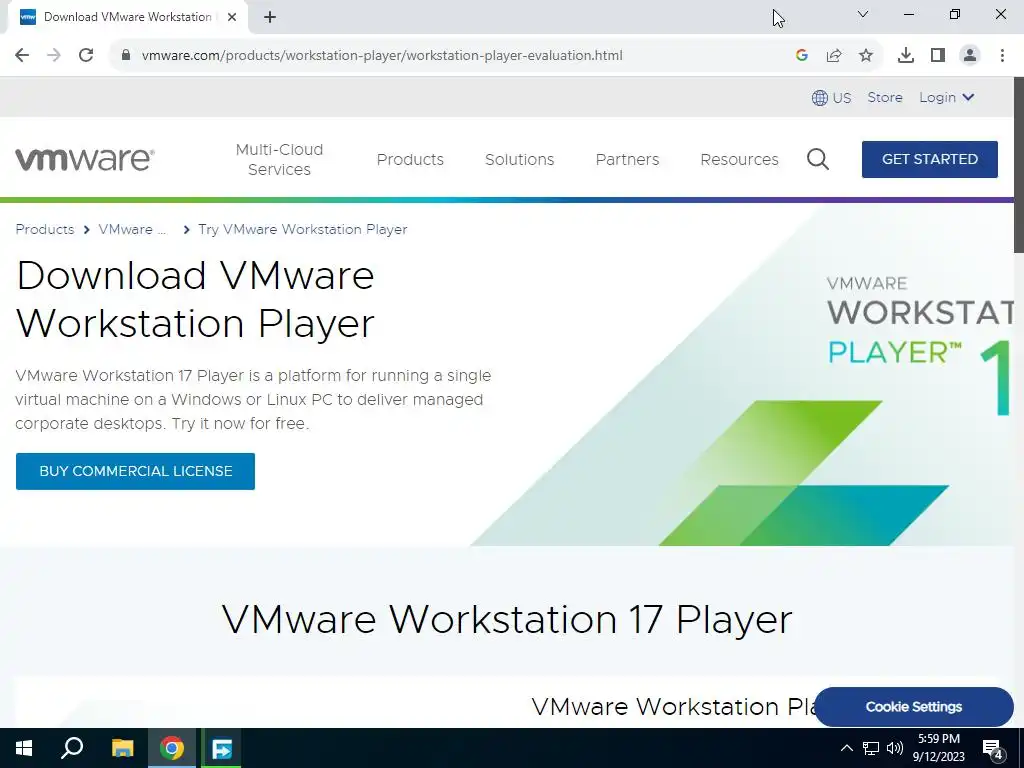The width and height of the screenshot is (1024, 768).
Task: Open the Solutions menu
Action: pos(519,159)
